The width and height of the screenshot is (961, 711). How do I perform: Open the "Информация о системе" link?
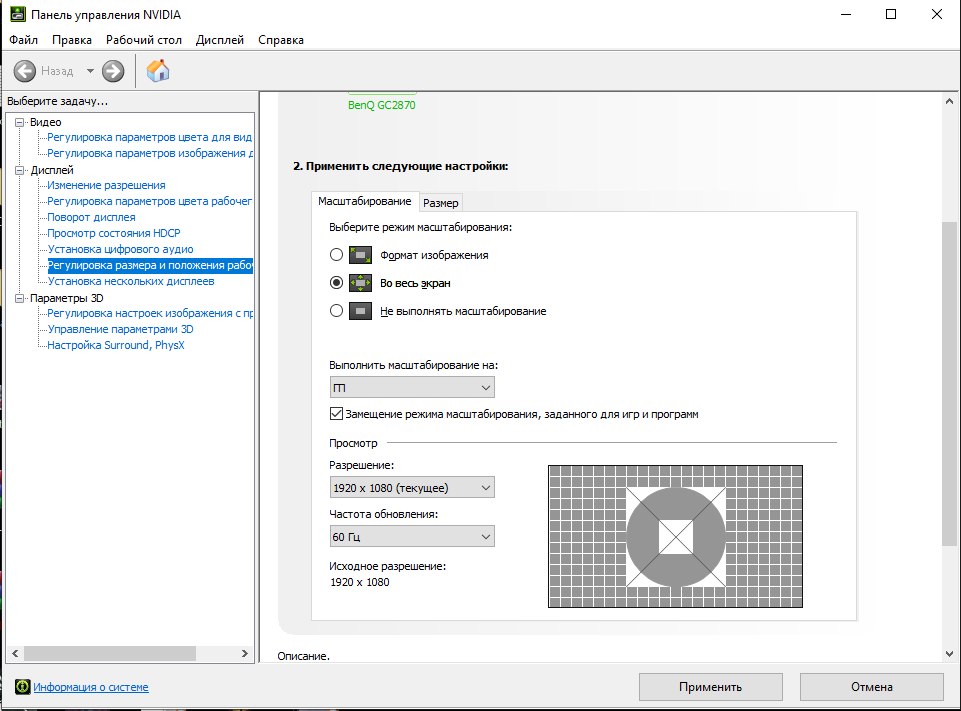point(91,687)
